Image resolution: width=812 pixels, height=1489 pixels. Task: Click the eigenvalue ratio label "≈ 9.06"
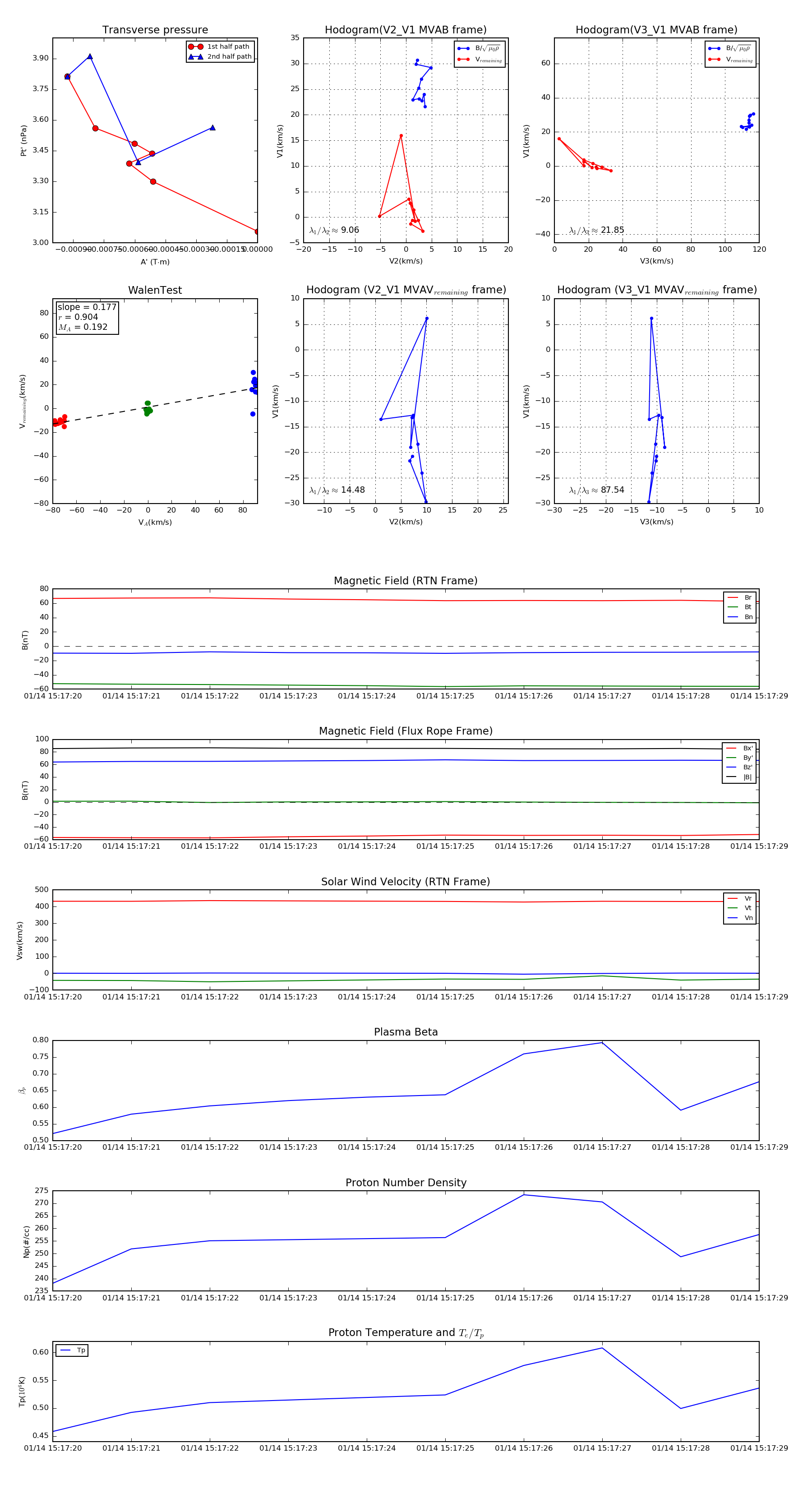pos(334,230)
